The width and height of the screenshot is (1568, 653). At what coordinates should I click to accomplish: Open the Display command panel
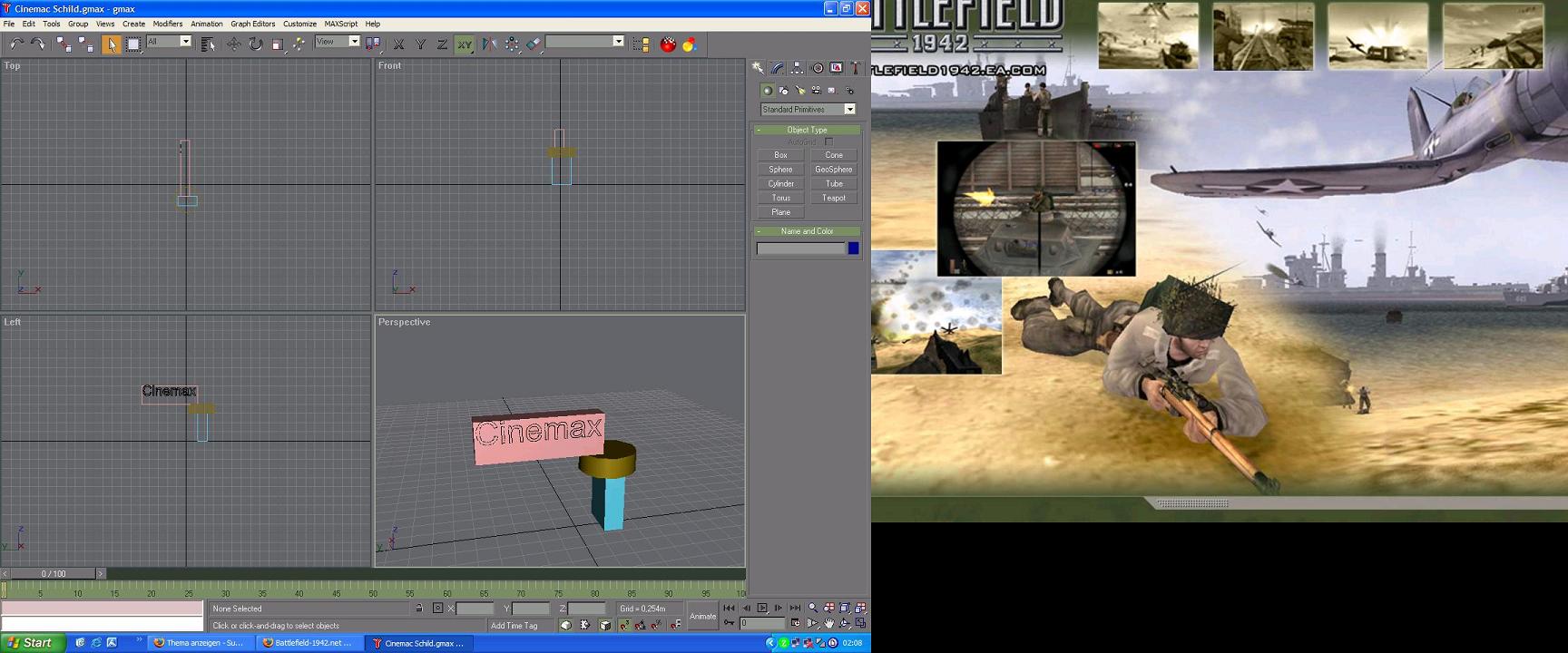click(837, 68)
